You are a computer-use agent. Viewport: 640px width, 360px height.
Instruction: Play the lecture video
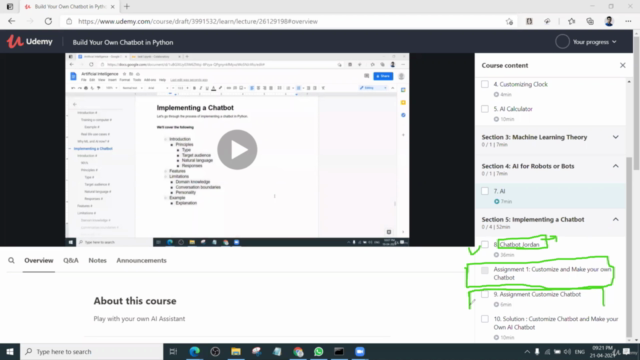(237, 150)
